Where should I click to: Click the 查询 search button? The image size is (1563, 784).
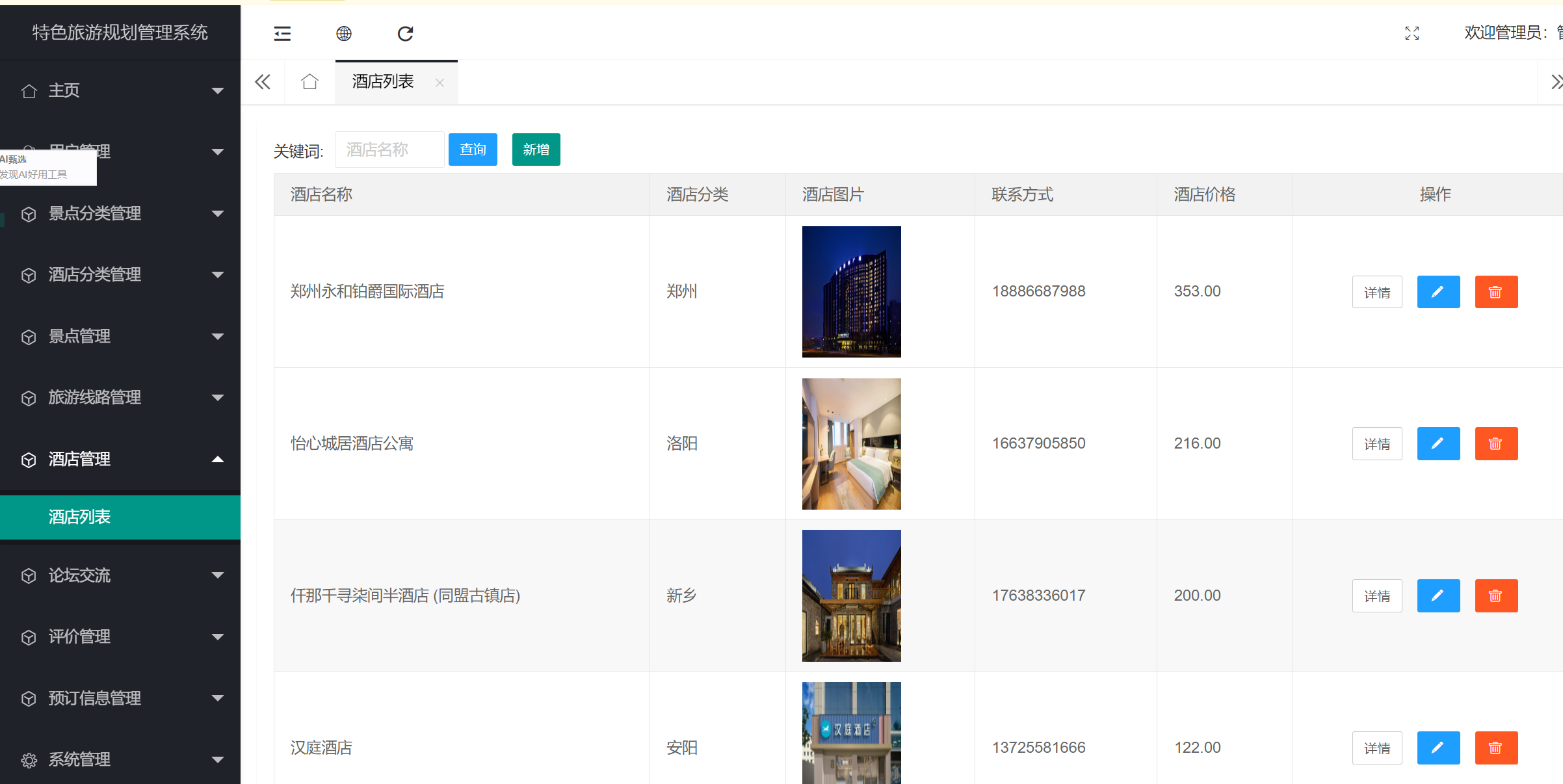(473, 149)
